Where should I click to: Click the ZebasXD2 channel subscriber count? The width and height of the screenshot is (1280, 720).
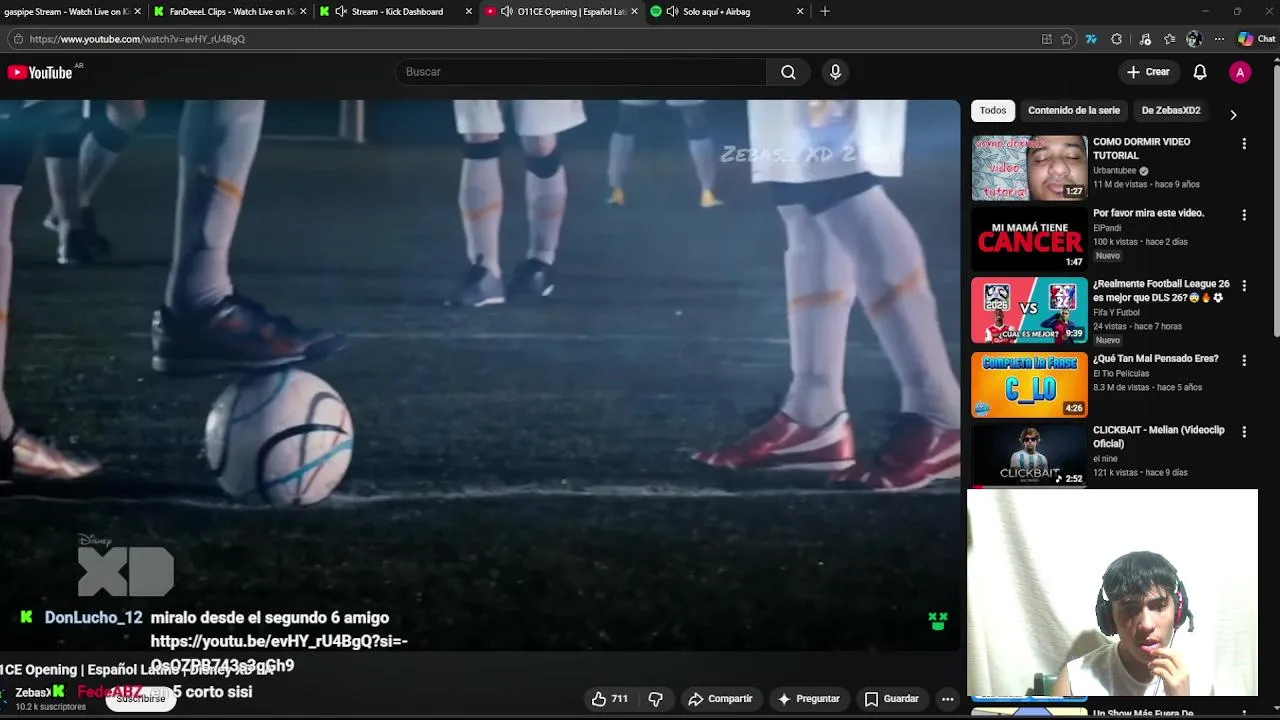click(50, 707)
